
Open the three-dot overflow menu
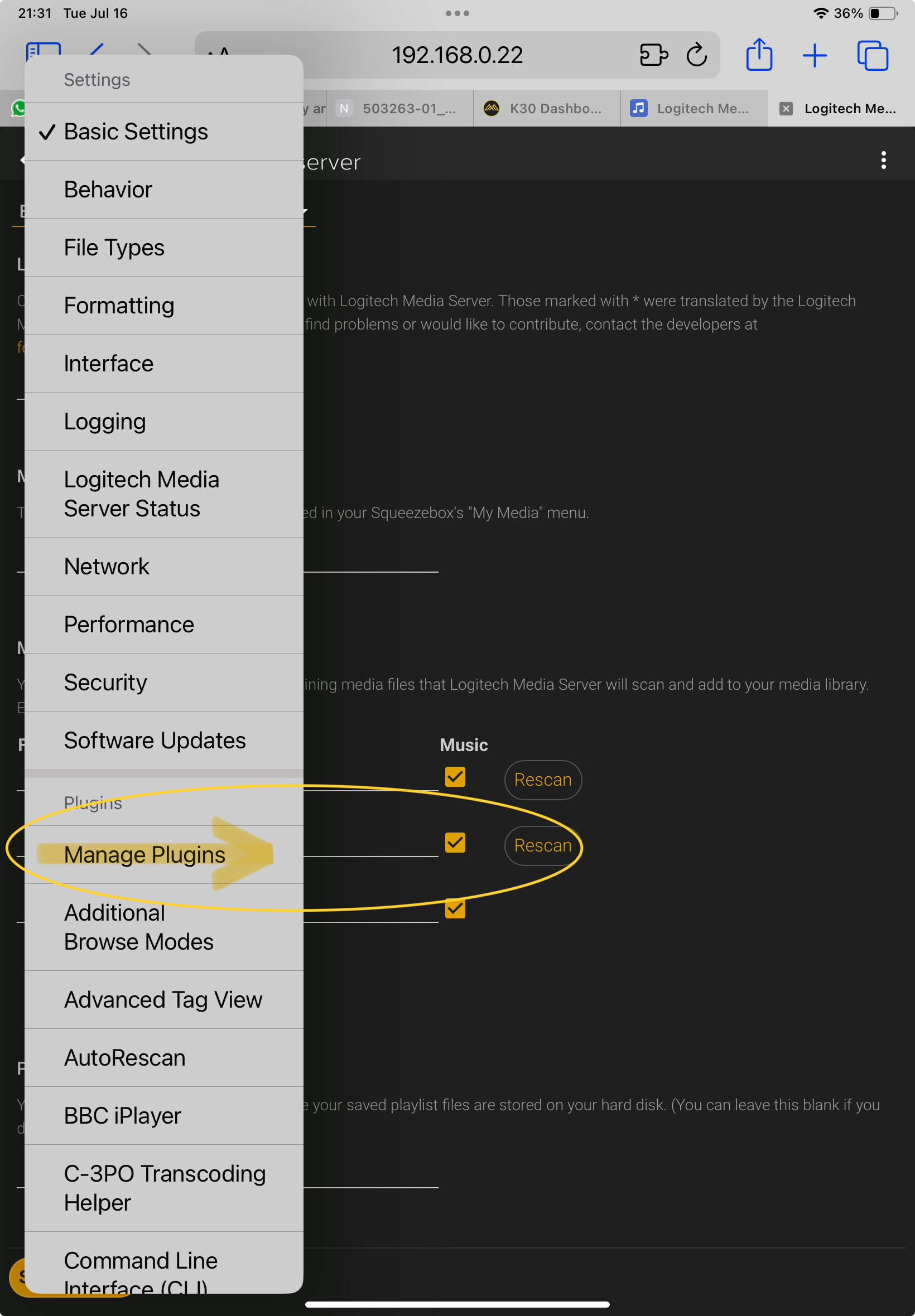click(x=883, y=161)
